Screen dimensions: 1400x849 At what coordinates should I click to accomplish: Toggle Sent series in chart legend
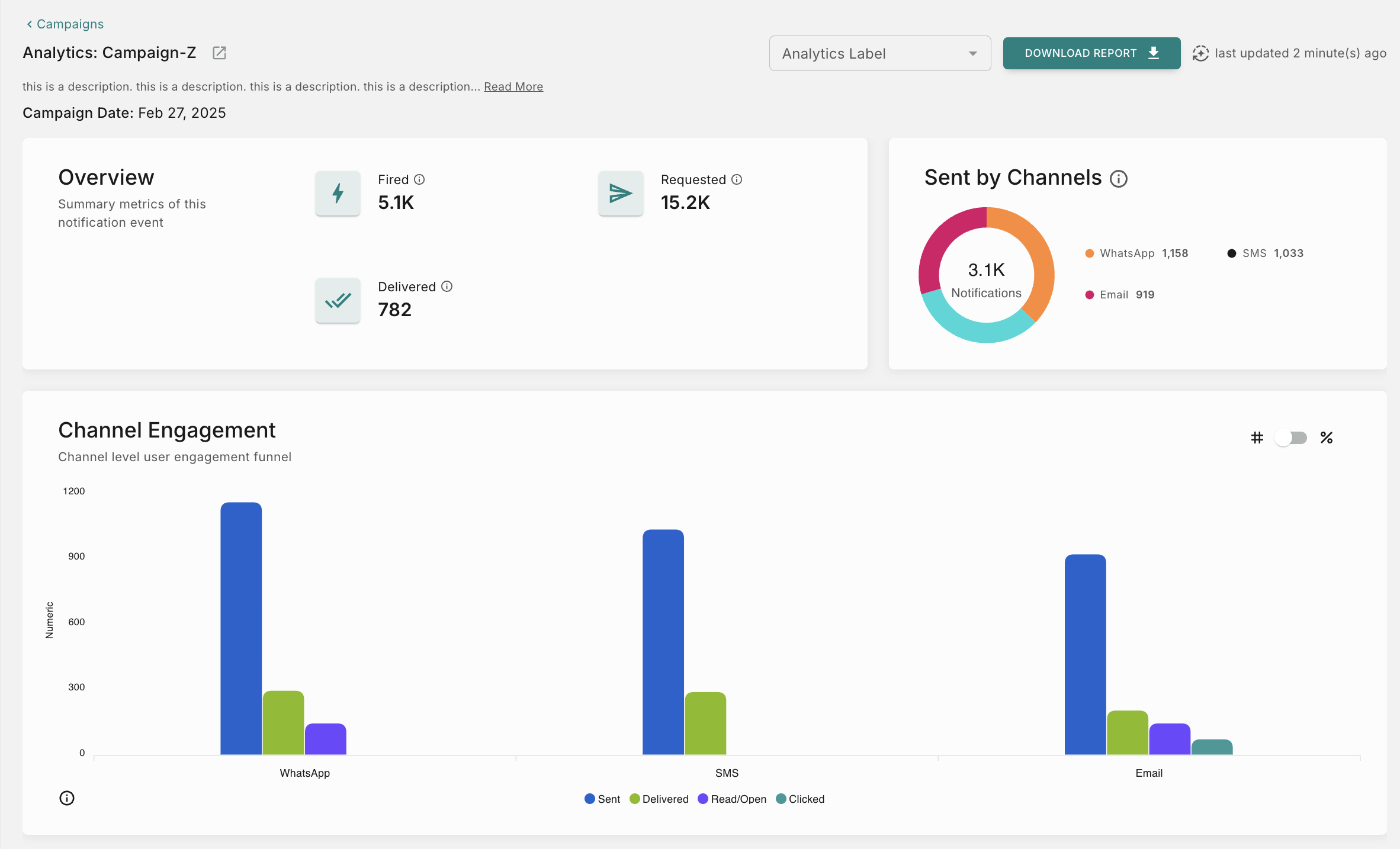[602, 799]
